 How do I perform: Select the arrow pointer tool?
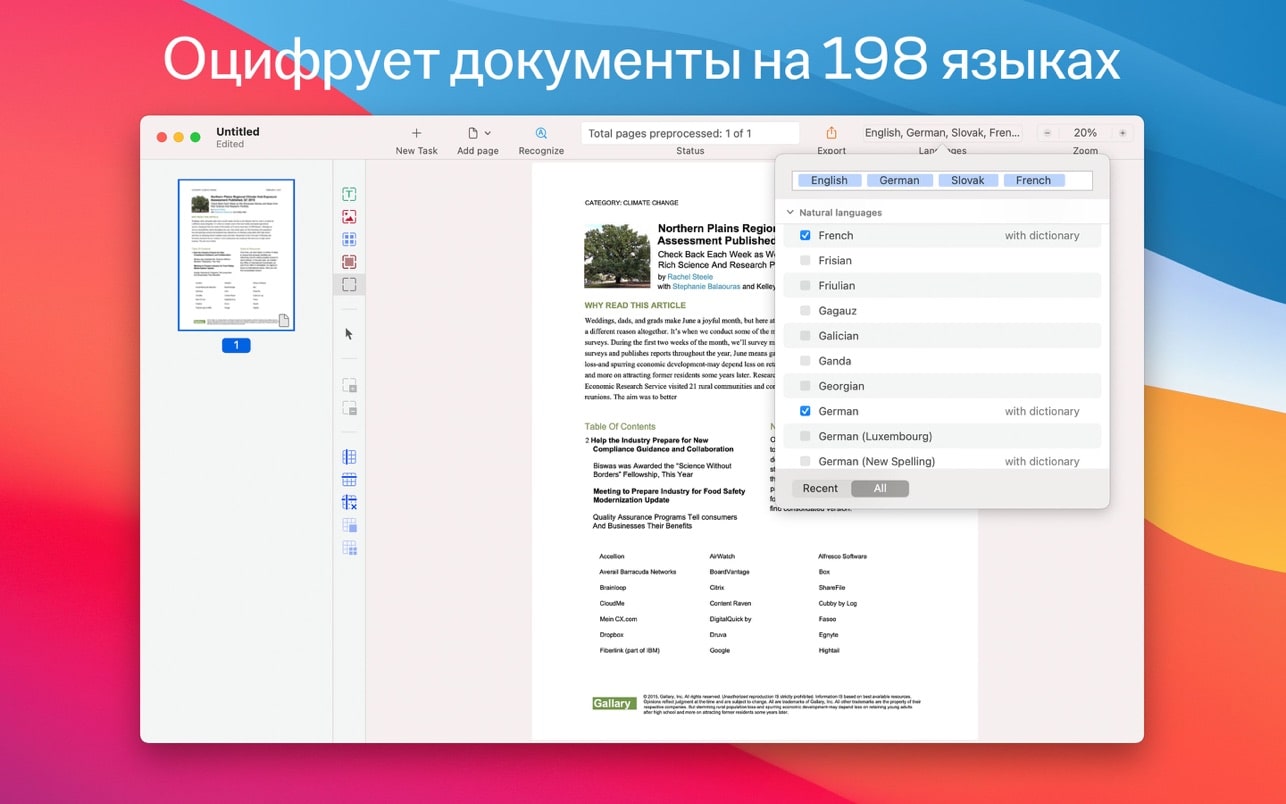(349, 333)
